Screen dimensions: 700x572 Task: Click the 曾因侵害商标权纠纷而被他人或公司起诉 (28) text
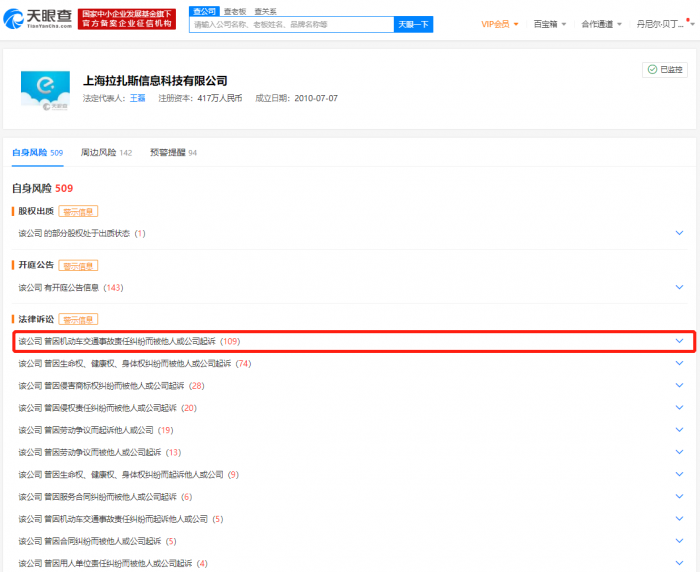coord(124,386)
